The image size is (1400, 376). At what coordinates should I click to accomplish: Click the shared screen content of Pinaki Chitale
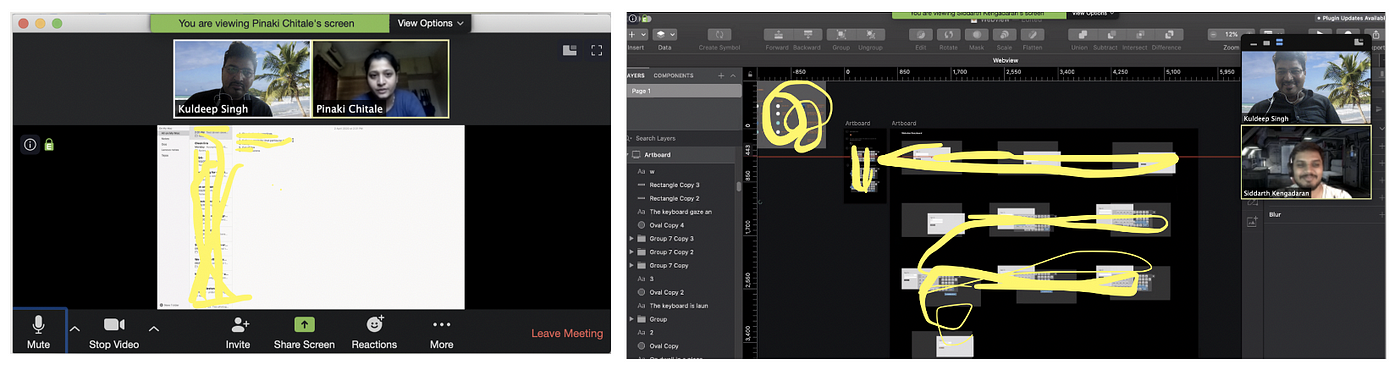(x=311, y=217)
